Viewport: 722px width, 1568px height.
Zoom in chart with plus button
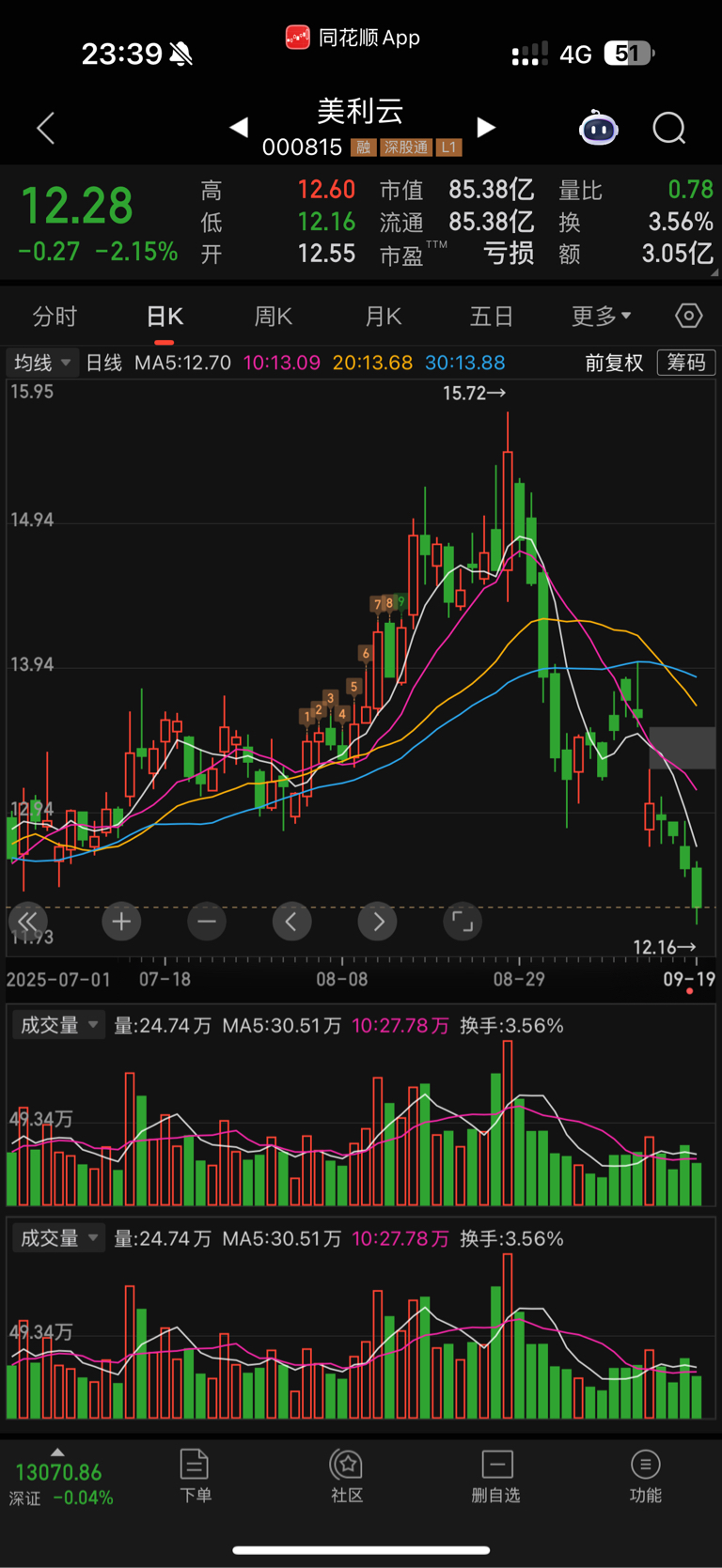click(121, 922)
